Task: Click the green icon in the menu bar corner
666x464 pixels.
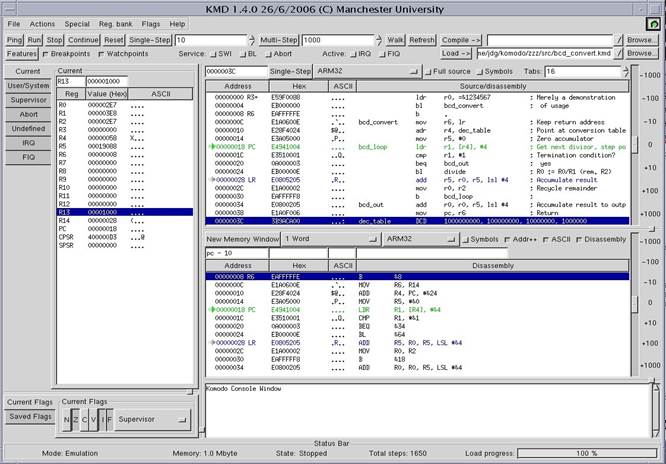Action: click(654, 24)
